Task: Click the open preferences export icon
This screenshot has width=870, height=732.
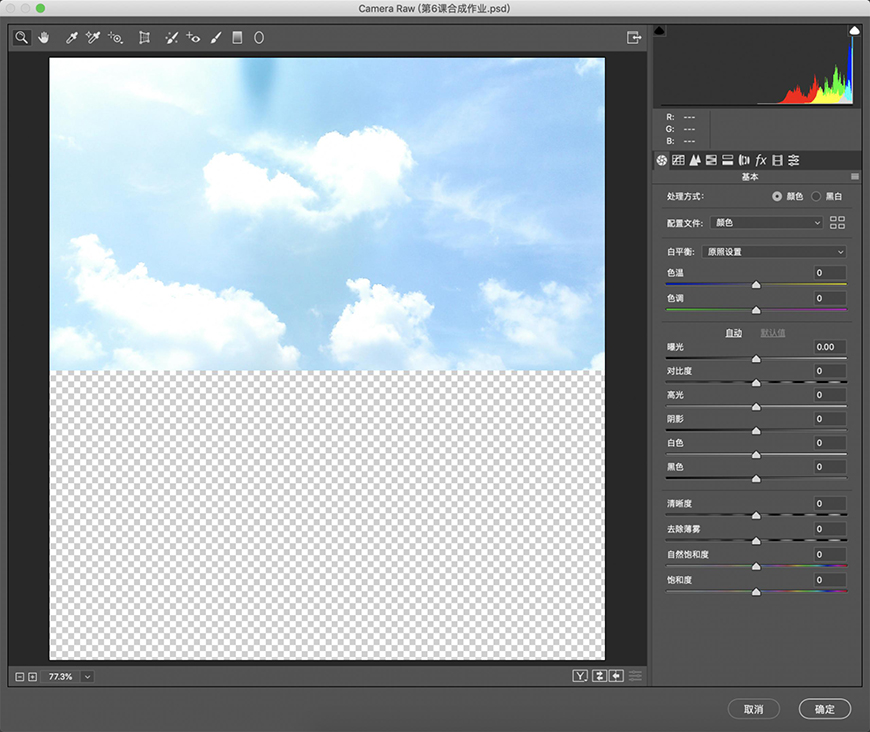Action: pyautogui.click(x=634, y=38)
